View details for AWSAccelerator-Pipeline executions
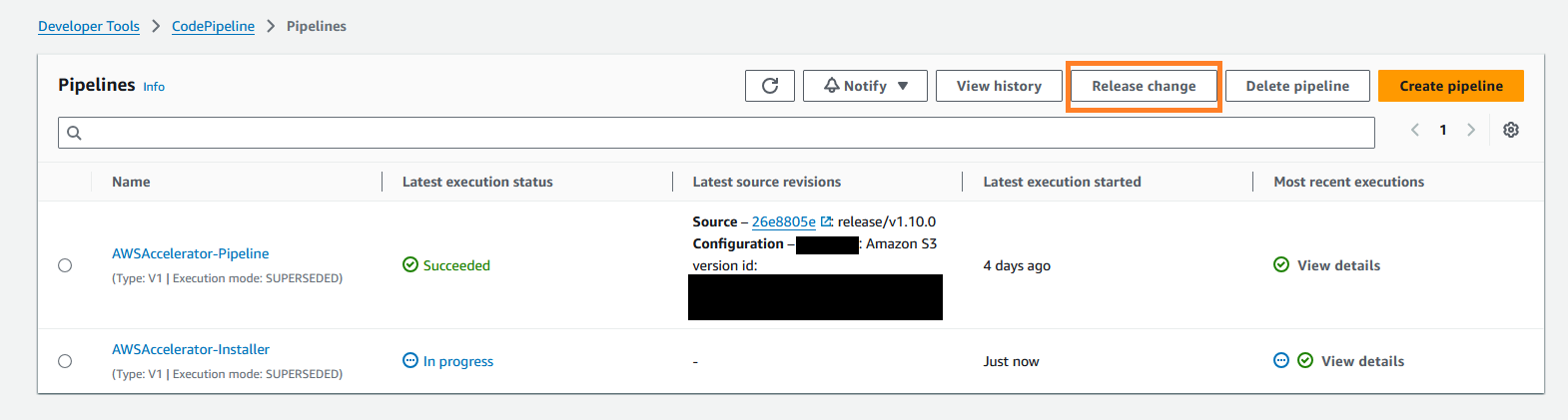Viewport: 1568px width, 420px height. 1338,265
